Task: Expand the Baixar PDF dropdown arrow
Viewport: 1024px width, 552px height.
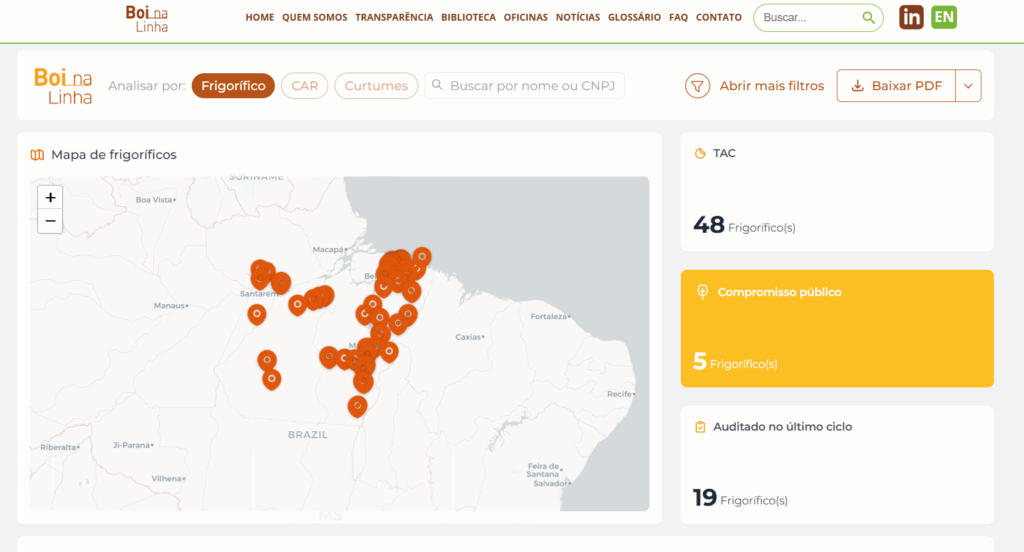Action: tap(968, 86)
